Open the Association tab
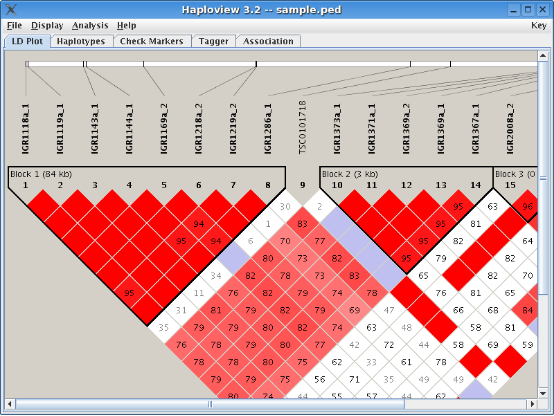This screenshot has height=416, width=554. [x=268, y=41]
